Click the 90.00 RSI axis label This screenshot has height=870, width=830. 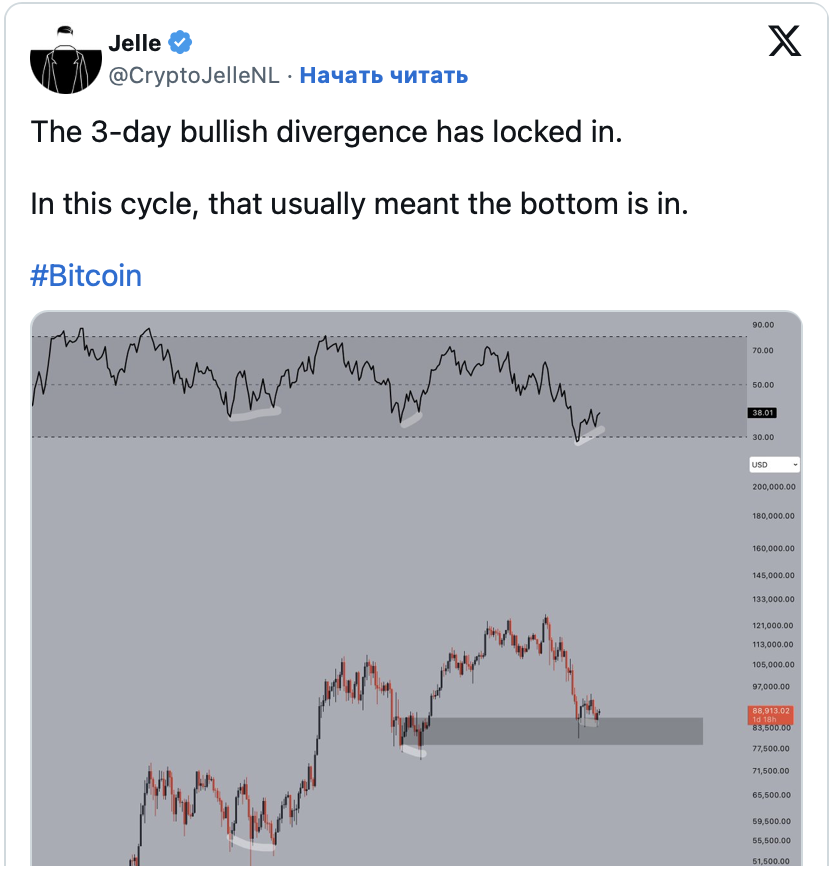click(763, 325)
